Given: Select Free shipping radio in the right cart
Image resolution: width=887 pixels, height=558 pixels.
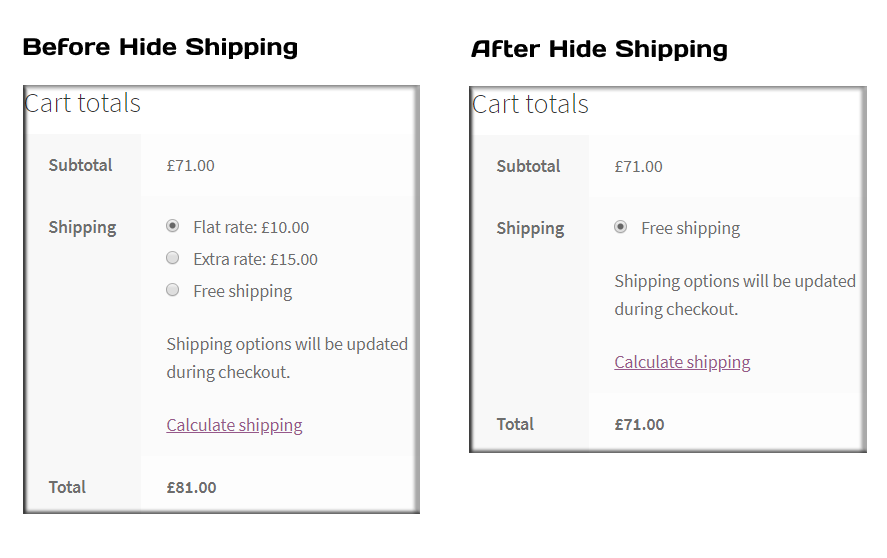Looking at the screenshot, I should pyautogui.click(x=621, y=228).
